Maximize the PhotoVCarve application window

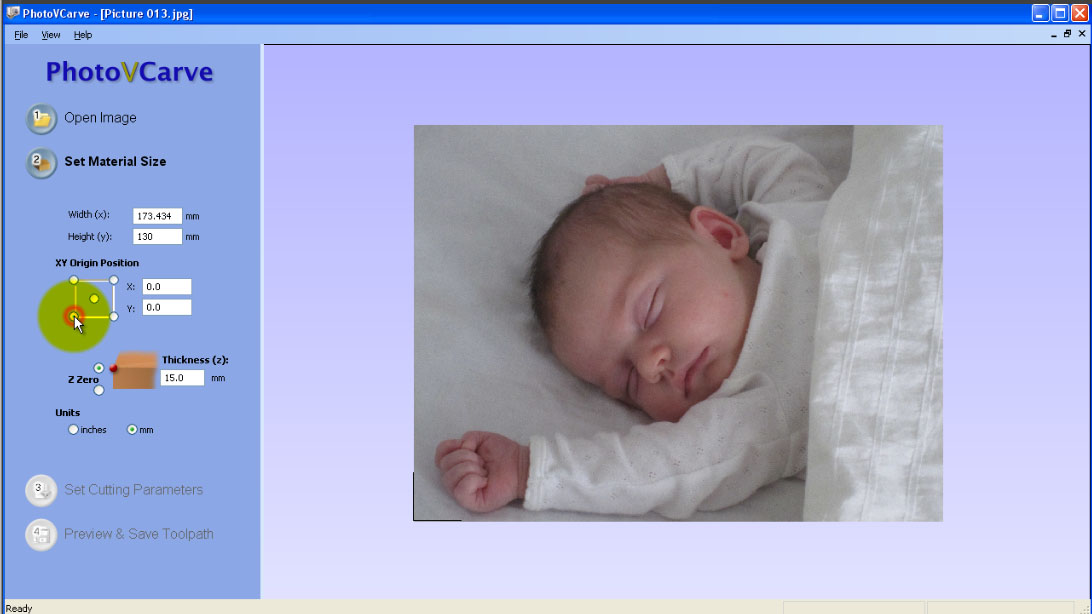pos(1060,13)
